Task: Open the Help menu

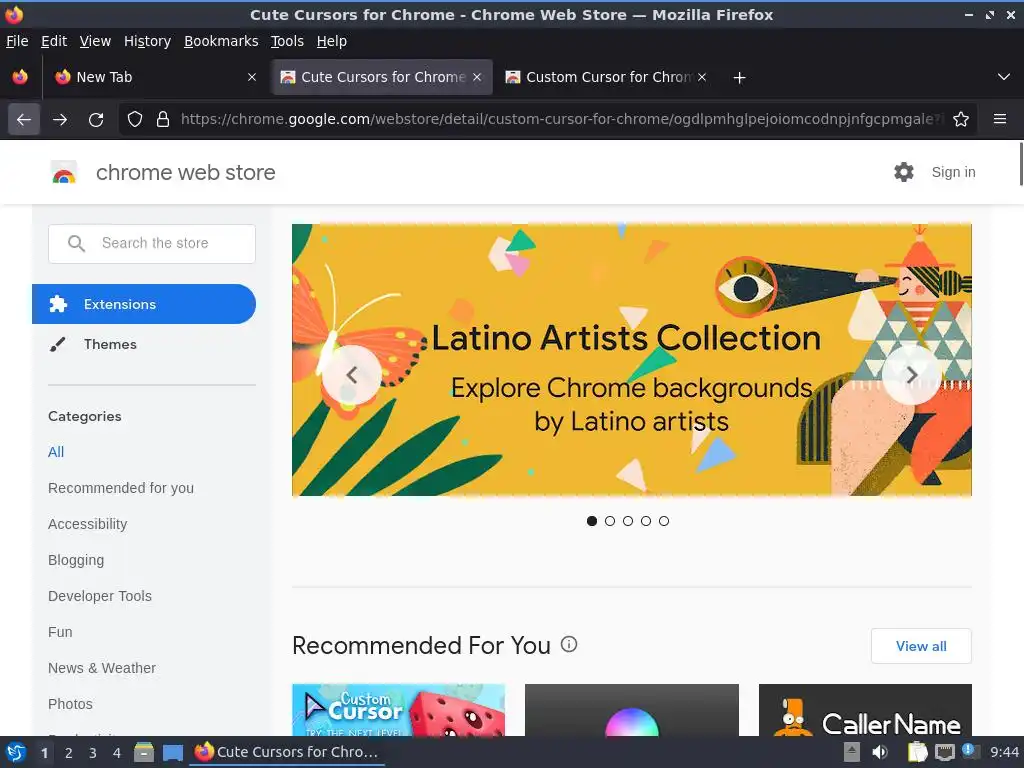Action: coord(332,41)
